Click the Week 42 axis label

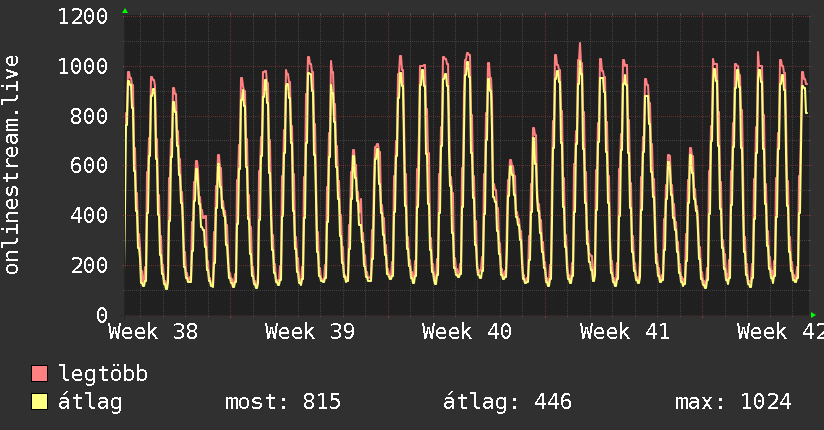point(778,332)
